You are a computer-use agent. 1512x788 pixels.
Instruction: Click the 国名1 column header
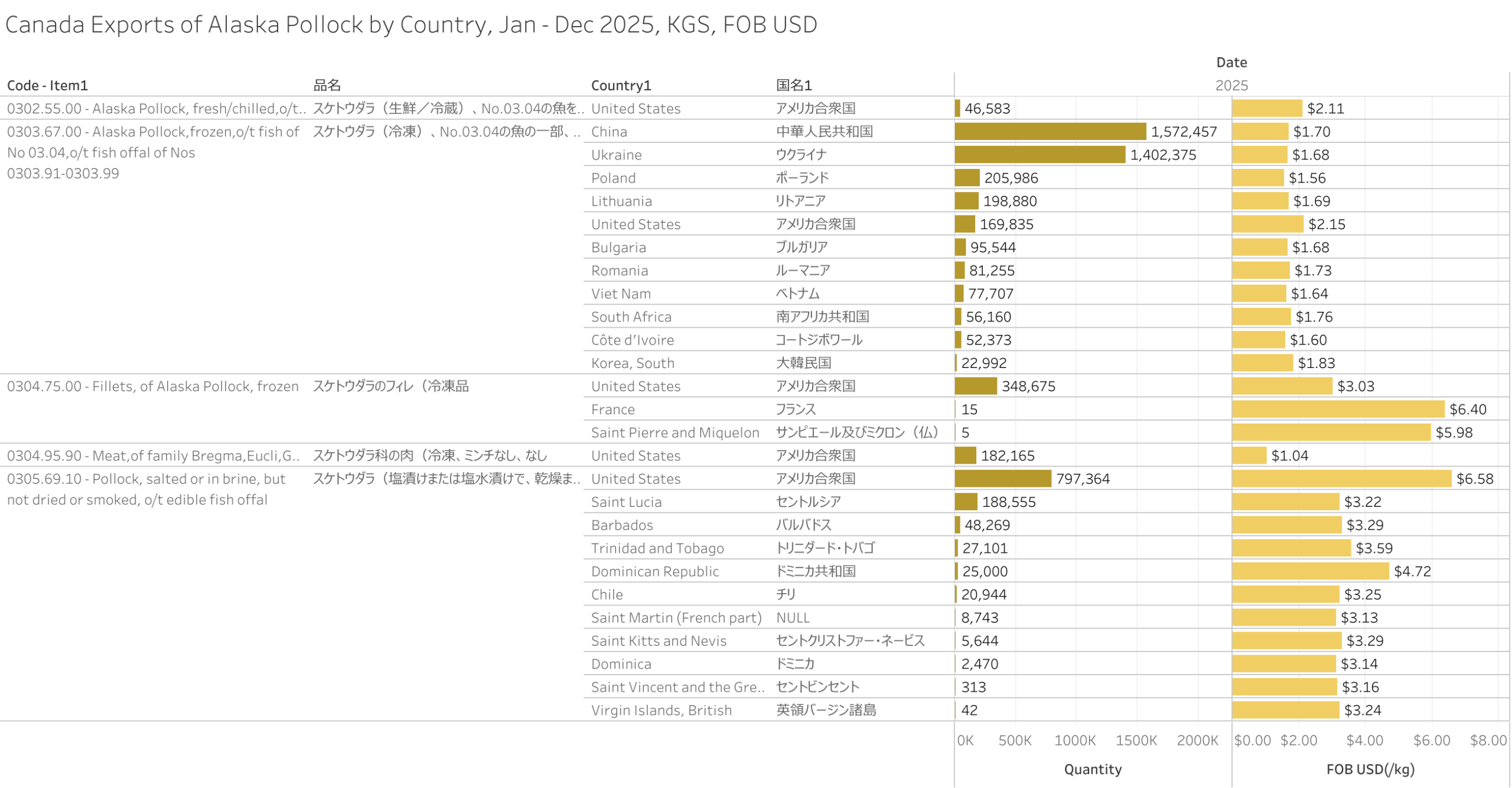click(793, 85)
